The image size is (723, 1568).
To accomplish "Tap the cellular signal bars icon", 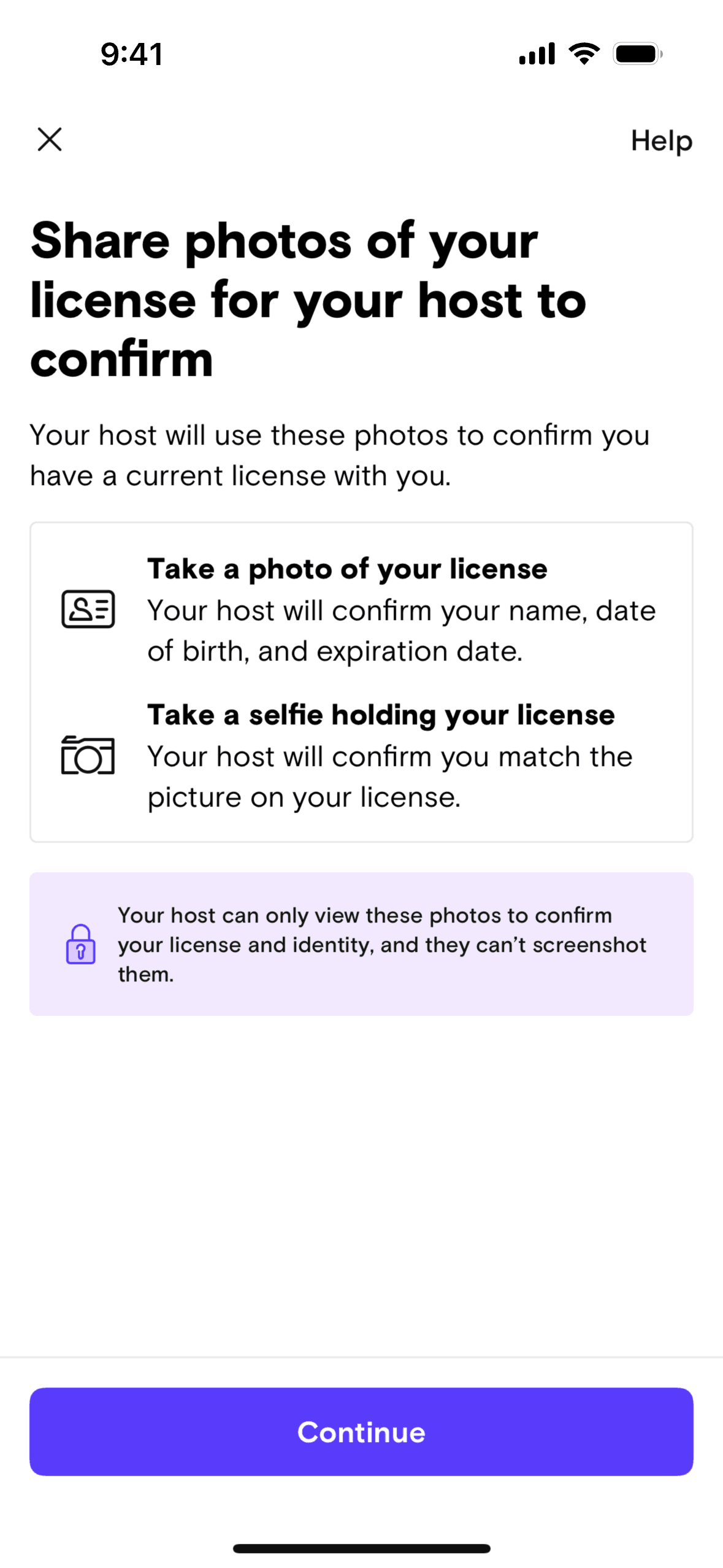I will 537,54.
